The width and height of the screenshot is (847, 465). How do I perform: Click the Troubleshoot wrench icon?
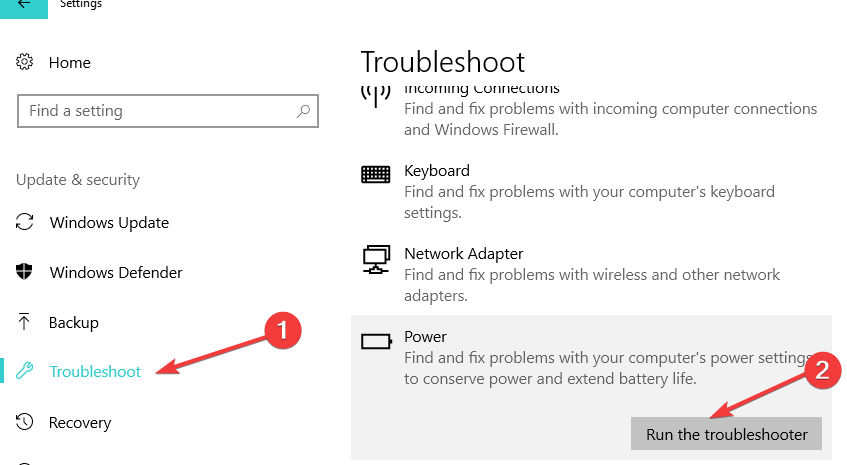(26, 372)
